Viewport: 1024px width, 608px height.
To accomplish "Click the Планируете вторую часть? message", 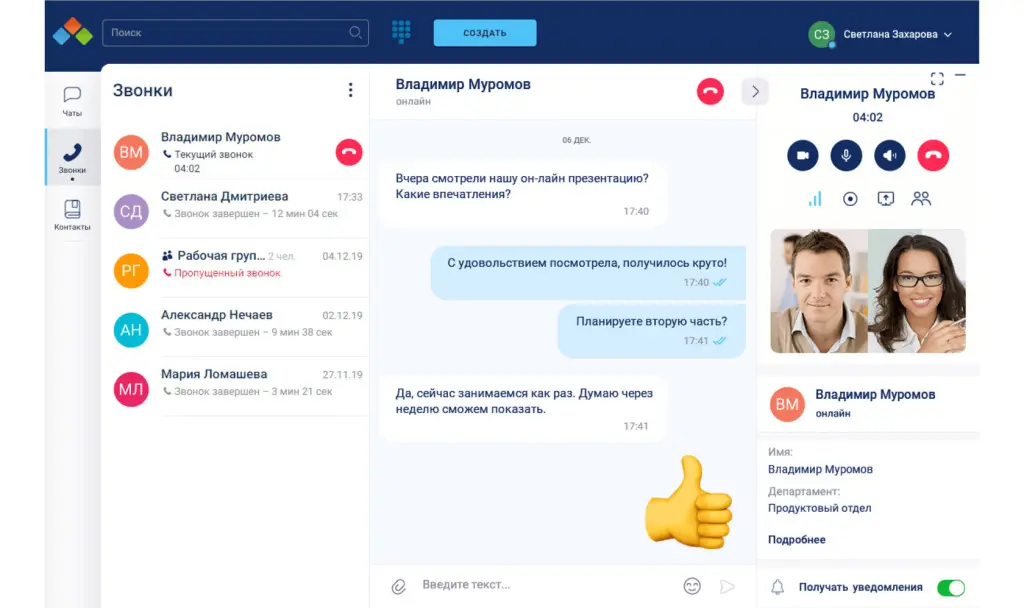I will point(651,330).
